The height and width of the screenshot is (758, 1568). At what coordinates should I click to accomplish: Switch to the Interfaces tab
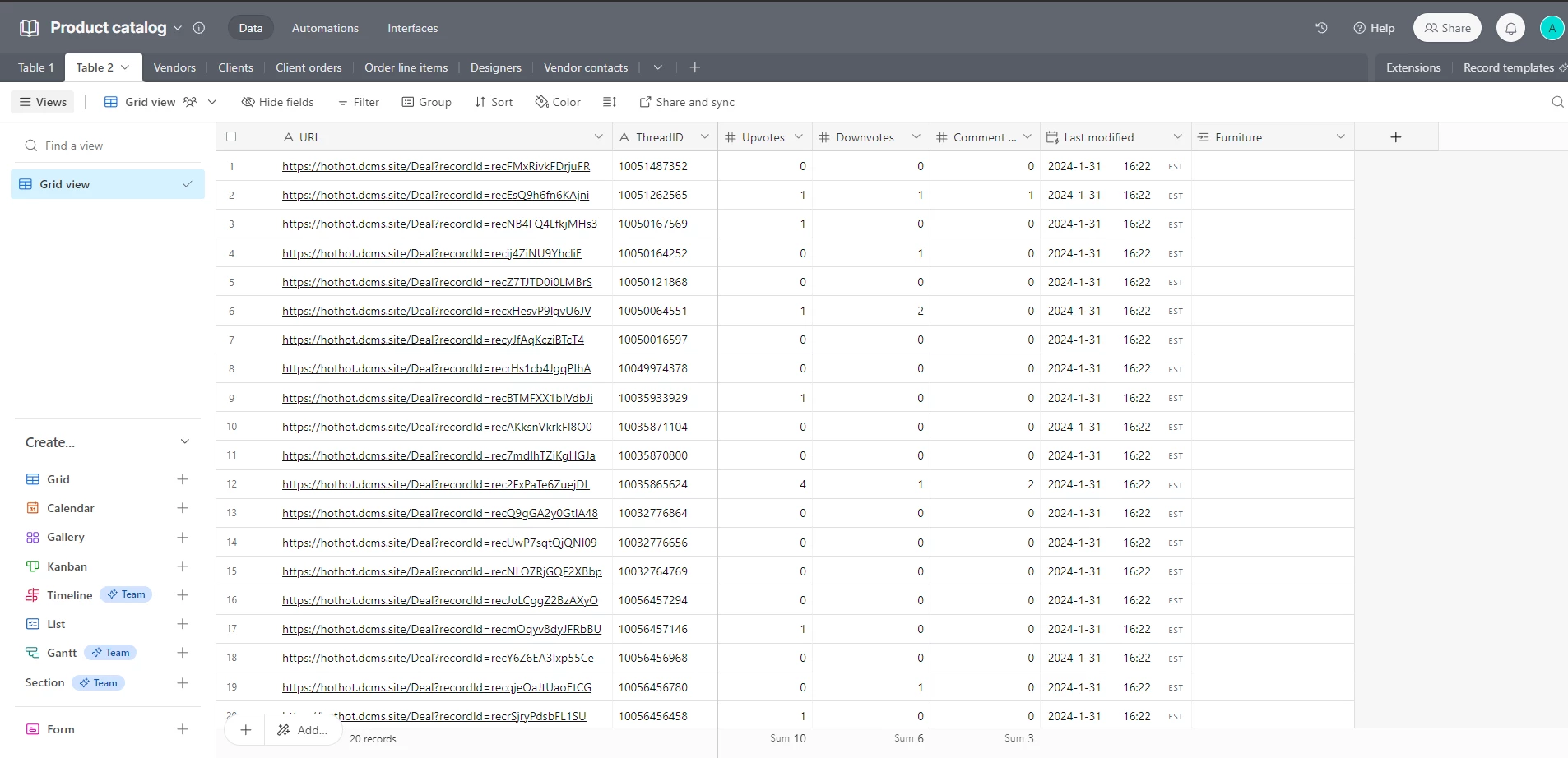413,28
